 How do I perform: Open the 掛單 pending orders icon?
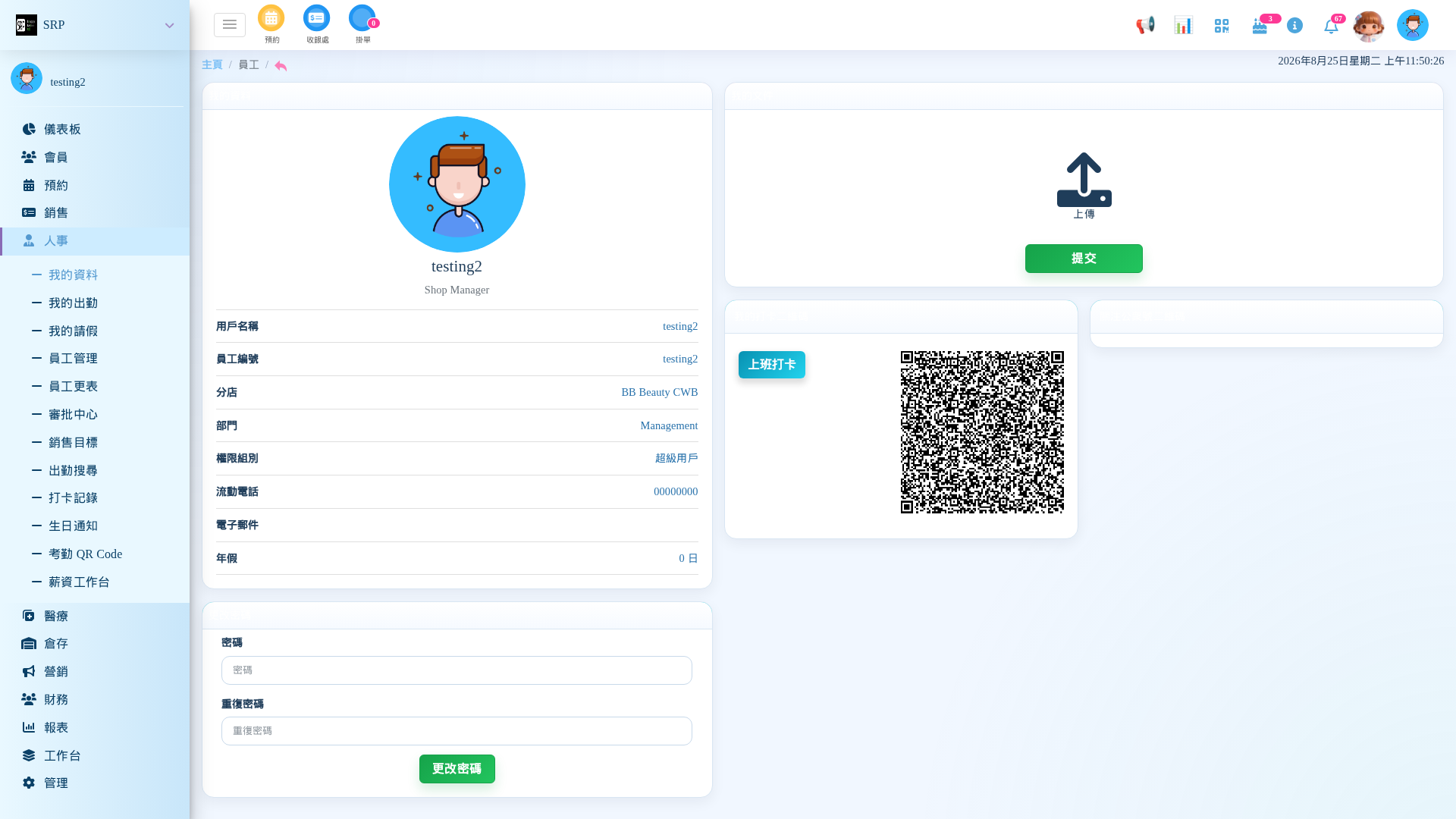coord(362,18)
